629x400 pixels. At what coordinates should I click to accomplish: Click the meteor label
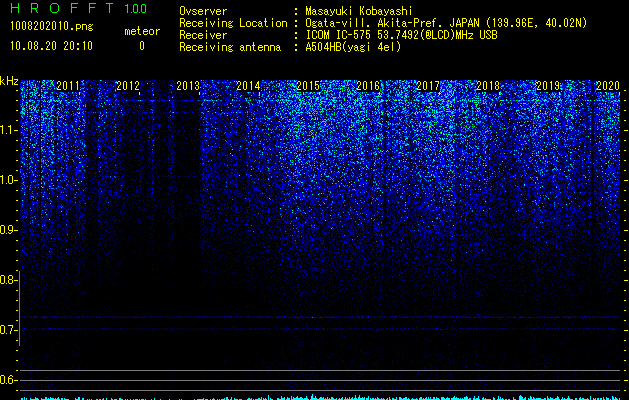(142, 31)
